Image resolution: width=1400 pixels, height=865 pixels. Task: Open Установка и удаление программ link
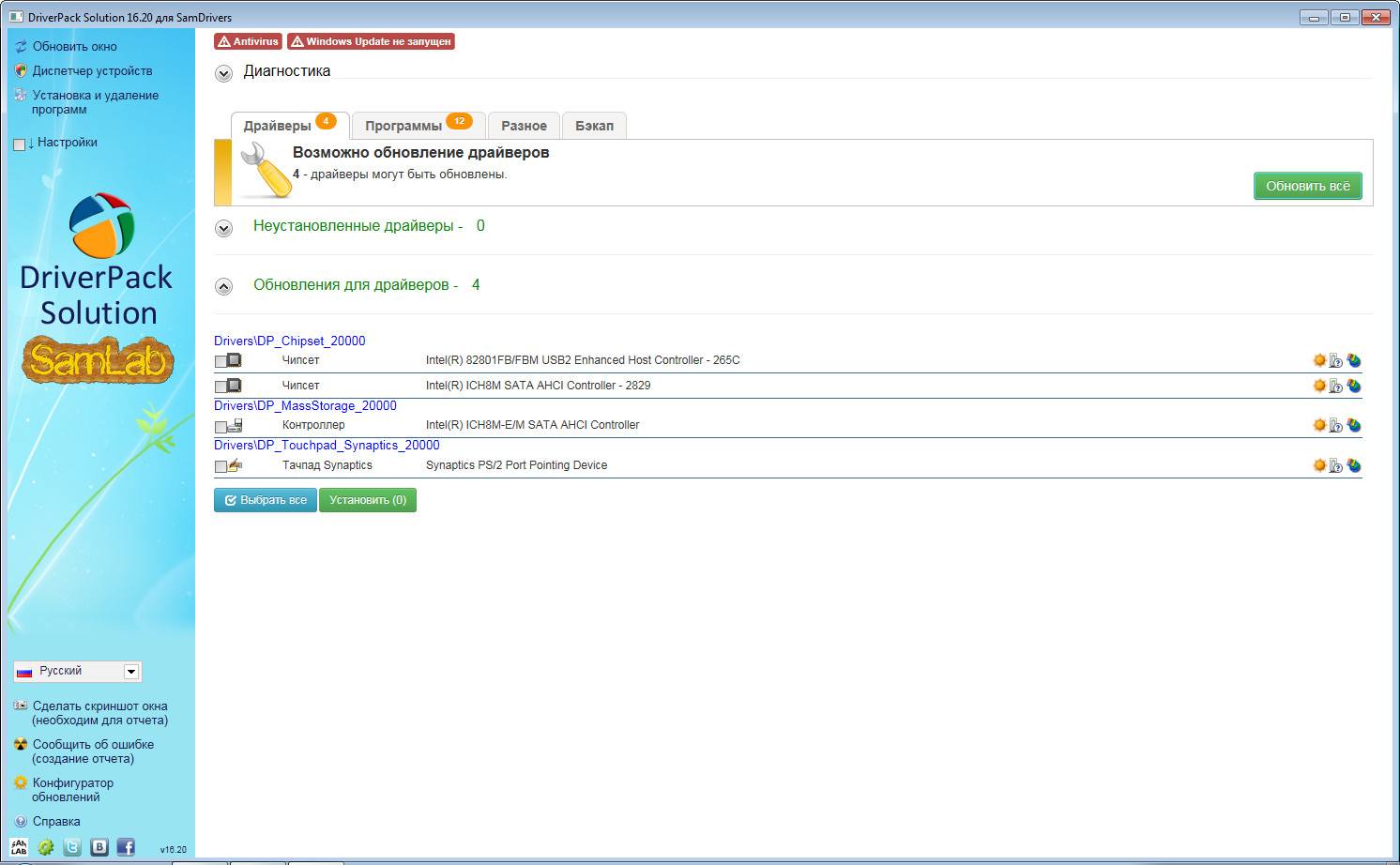point(95,102)
